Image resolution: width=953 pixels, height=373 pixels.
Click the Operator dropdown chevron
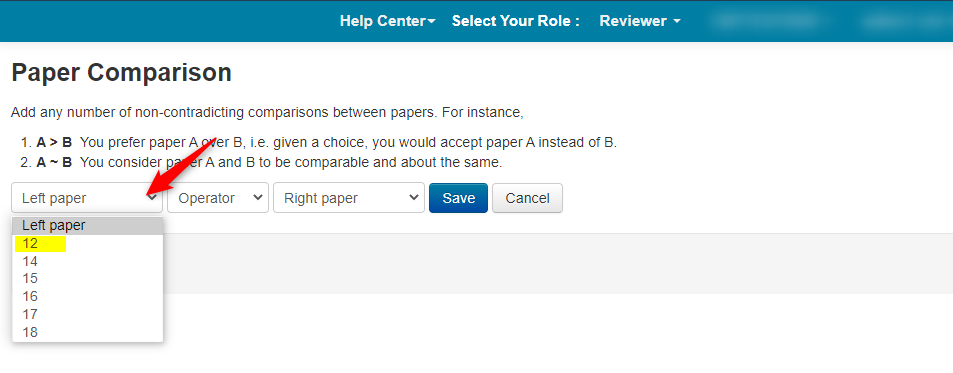click(258, 198)
